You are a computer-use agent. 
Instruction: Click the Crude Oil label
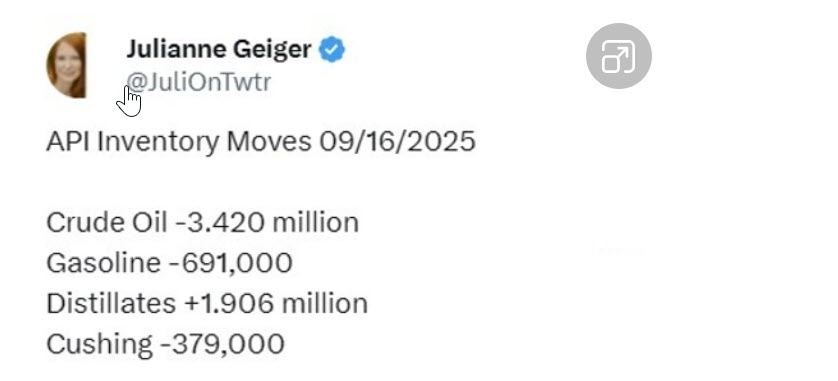pos(107,222)
